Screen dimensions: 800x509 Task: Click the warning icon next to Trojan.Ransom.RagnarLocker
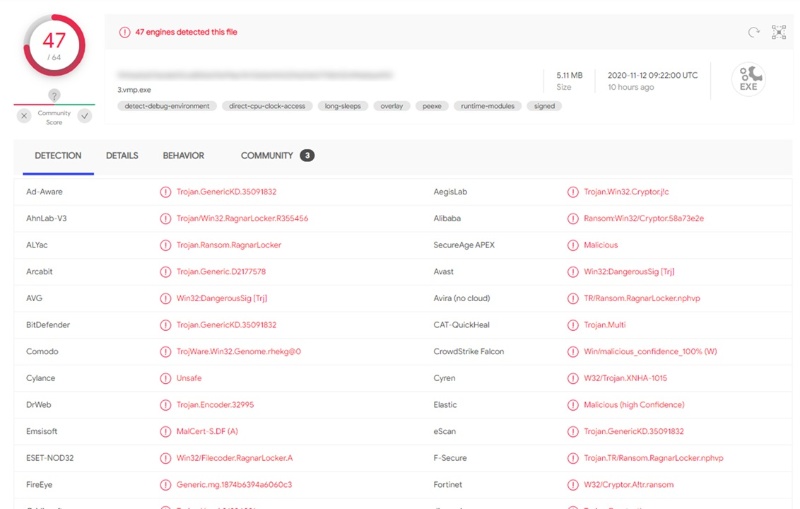pos(166,245)
